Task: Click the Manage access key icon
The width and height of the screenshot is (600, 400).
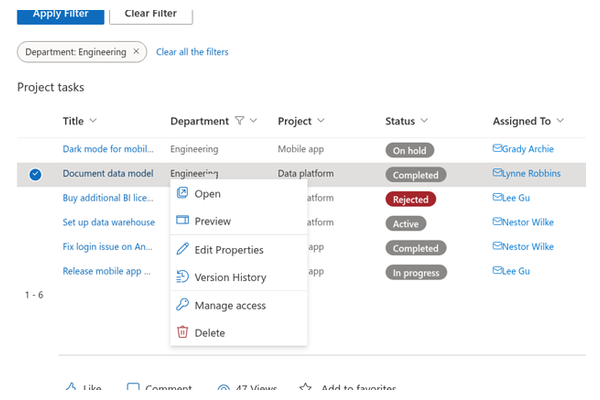Action: click(183, 305)
